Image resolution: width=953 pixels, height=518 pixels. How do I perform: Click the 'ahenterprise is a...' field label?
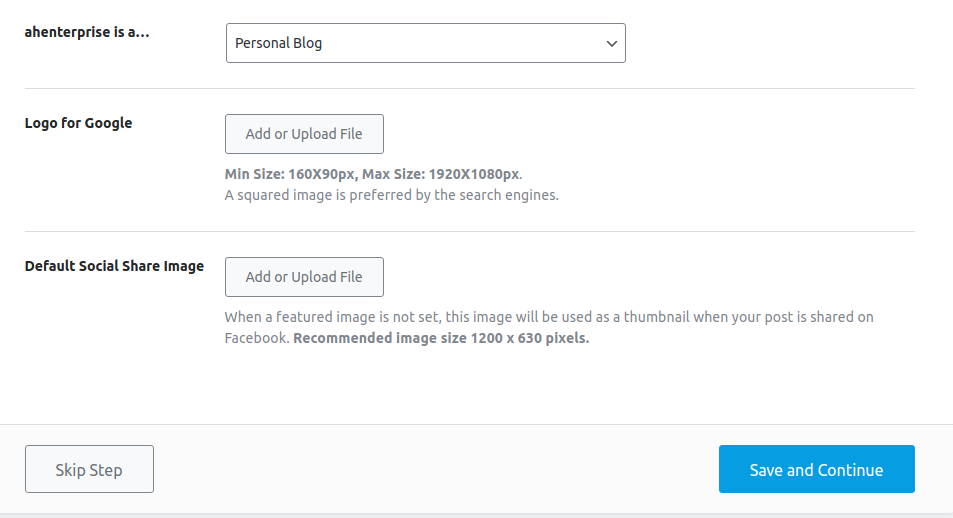point(87,32)
